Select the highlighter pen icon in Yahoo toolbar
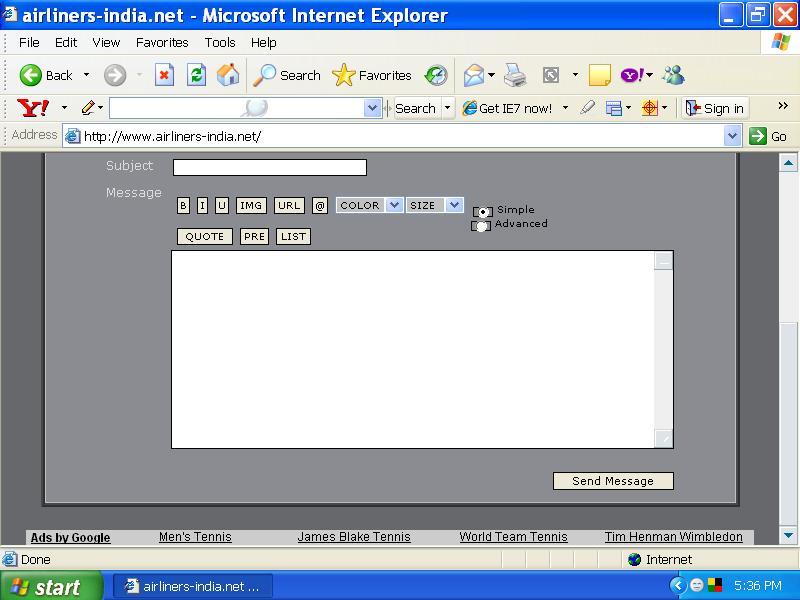 click(x=588, y=108)
